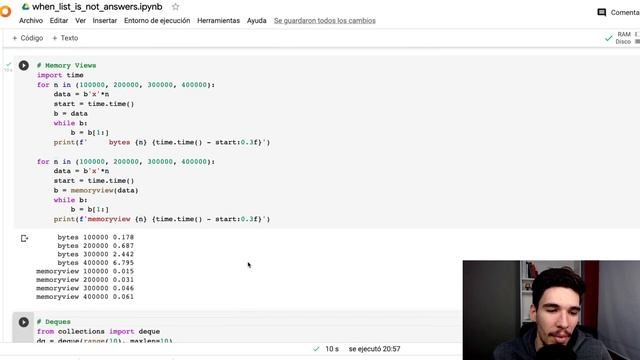640x360 pixels.
Task: Click 'Se guardaron todos los cambios' link
Action: [324, 20]
